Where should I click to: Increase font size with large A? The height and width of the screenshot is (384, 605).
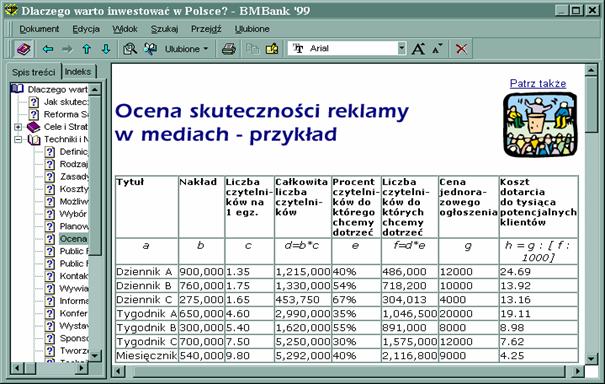click(x=418, y=49)
